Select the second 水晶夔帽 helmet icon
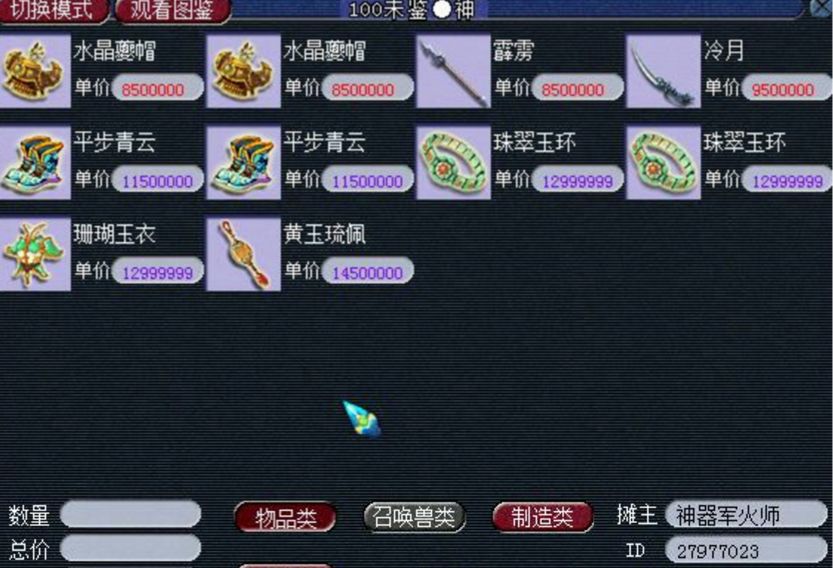The width and height of the screenshot is (833, 568). 243,71
